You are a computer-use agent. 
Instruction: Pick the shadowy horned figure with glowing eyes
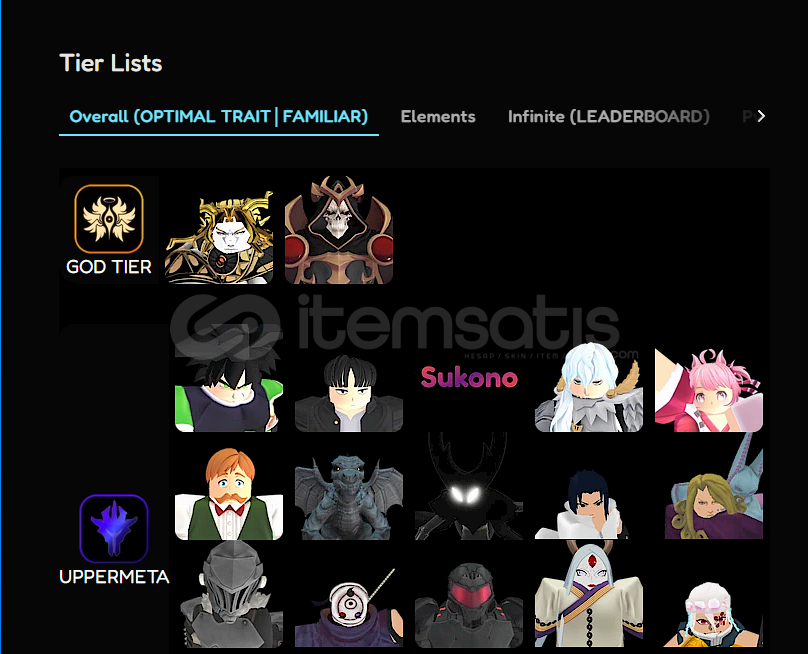[x=469, y=486]
